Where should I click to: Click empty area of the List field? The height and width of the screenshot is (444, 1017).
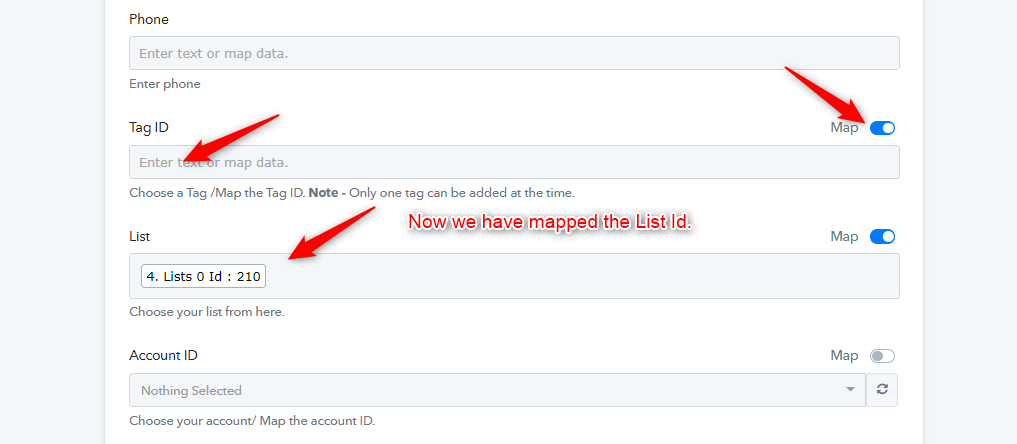pyautogui.click(x=577, y=276)
